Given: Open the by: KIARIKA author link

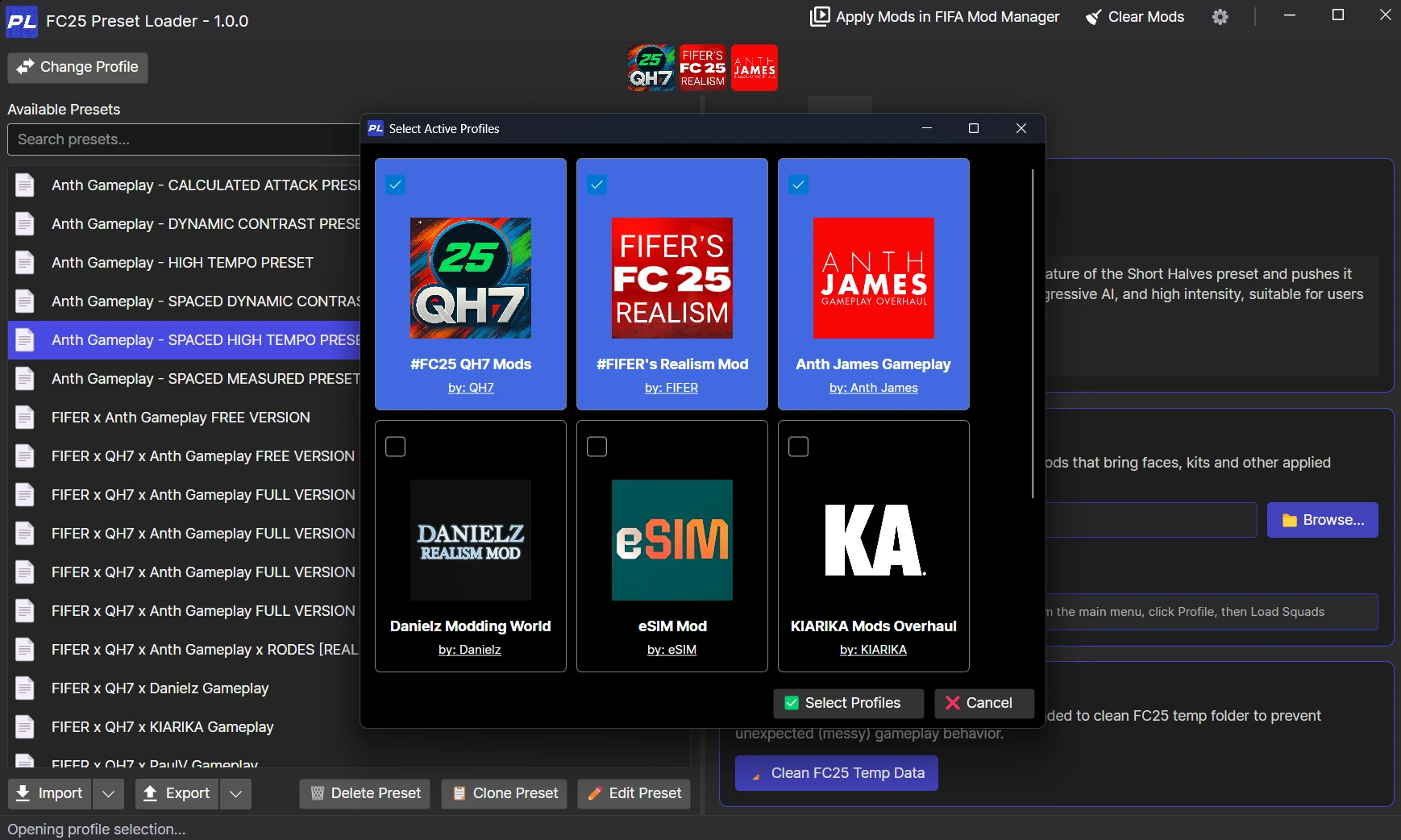Looking at the screenshot, I should [x=874, y=651].
